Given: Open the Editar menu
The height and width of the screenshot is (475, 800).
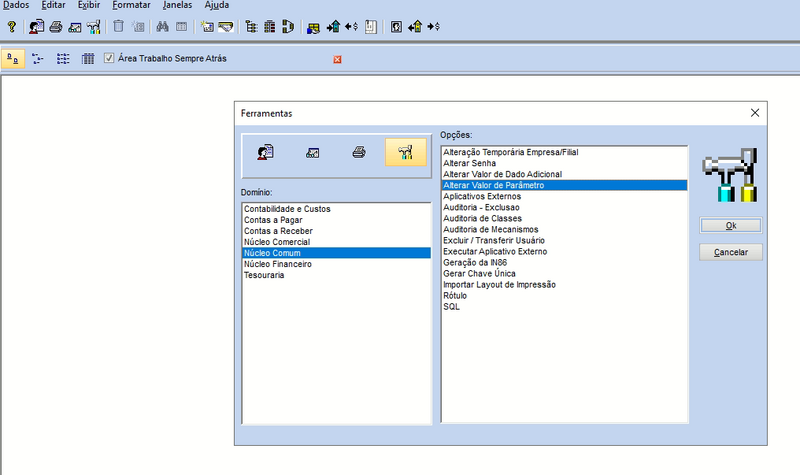Looking at the screenshot, I should coord(54,5).
